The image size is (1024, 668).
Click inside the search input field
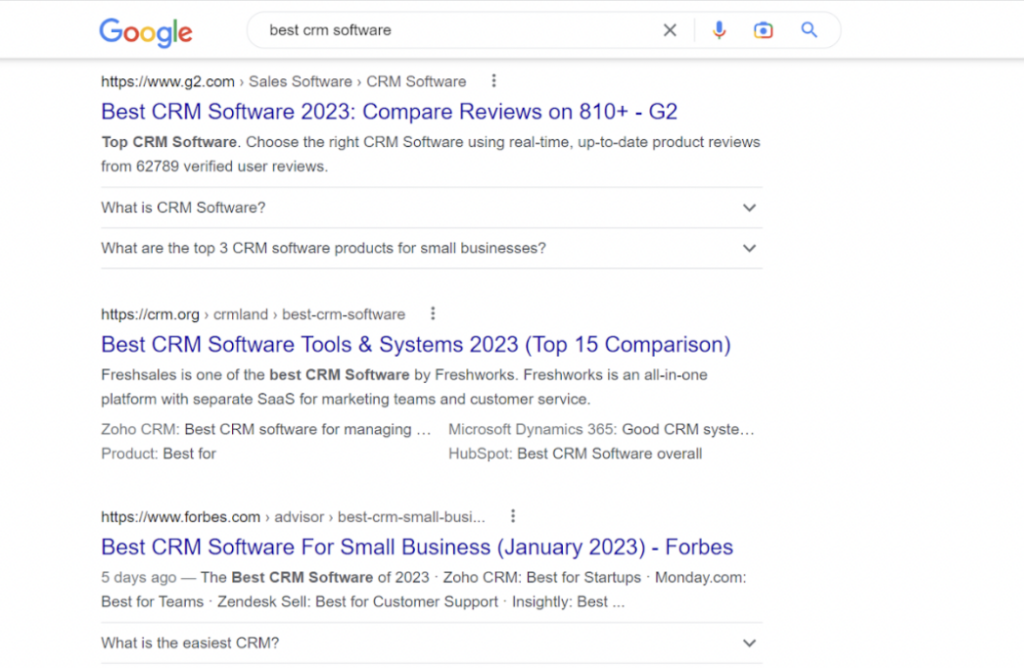pos(450,30)
